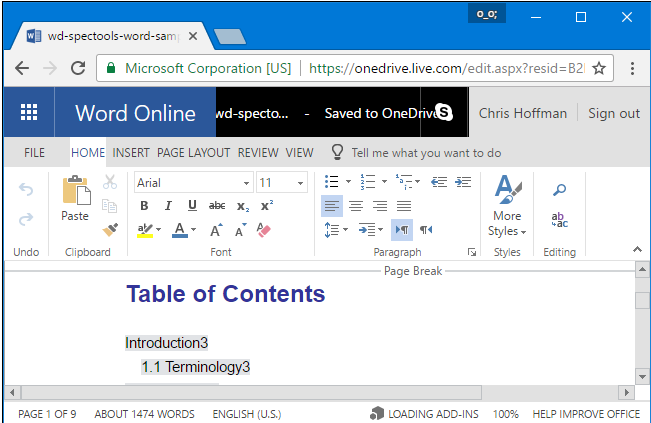Open the Arial font name dropdown
Screen dimensions: 651x423
pyautogui.click(x=246, y=183)
